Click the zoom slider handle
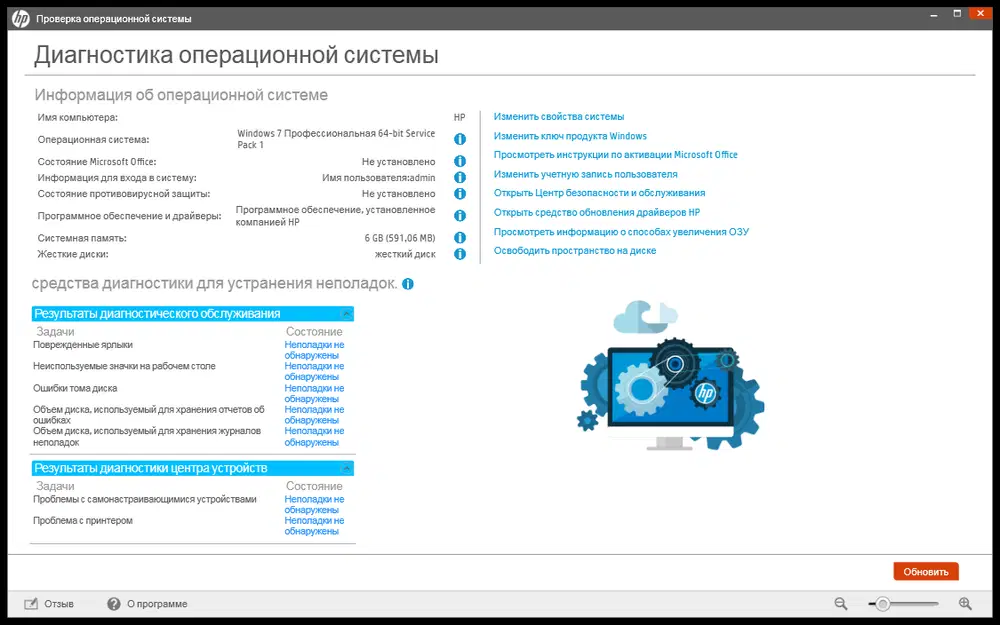 [x=883, y=603]
